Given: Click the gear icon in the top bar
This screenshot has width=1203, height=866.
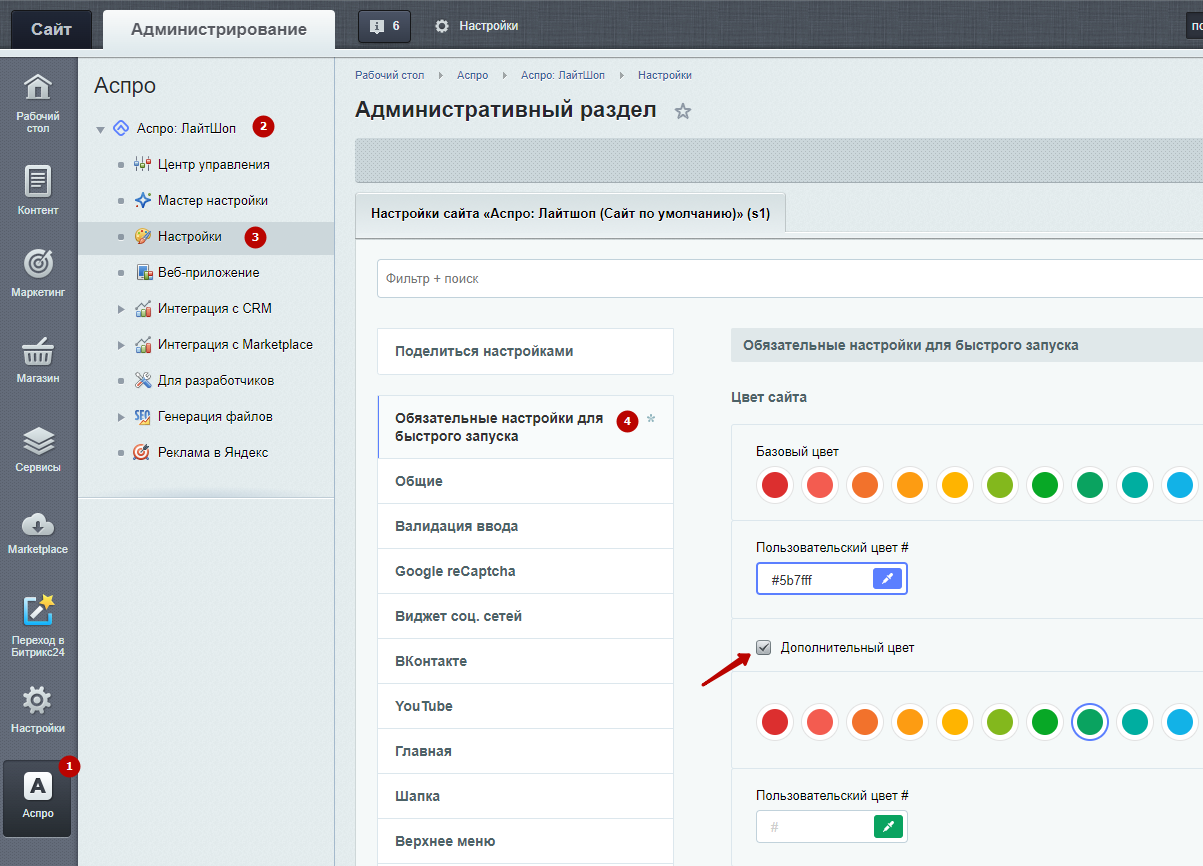Looking at the screenshot, I should pyautogui.click(x=442, y=26).
